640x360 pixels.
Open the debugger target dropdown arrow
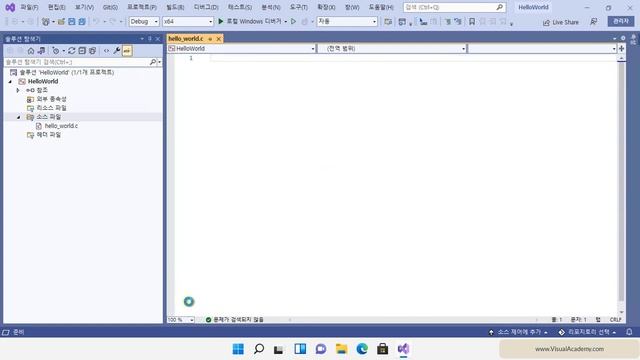tap(285, 22)
